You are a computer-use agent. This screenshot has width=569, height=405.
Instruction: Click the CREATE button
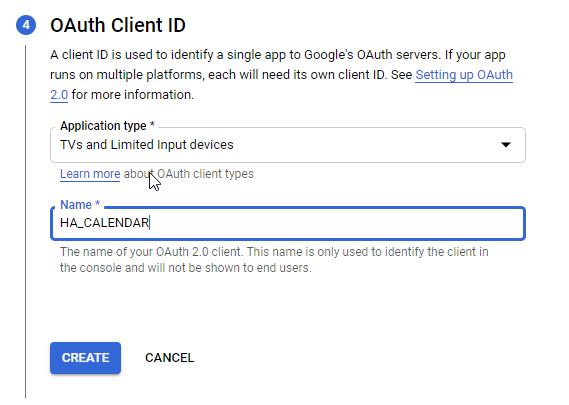pyautogui.click(x=85, y=358)
